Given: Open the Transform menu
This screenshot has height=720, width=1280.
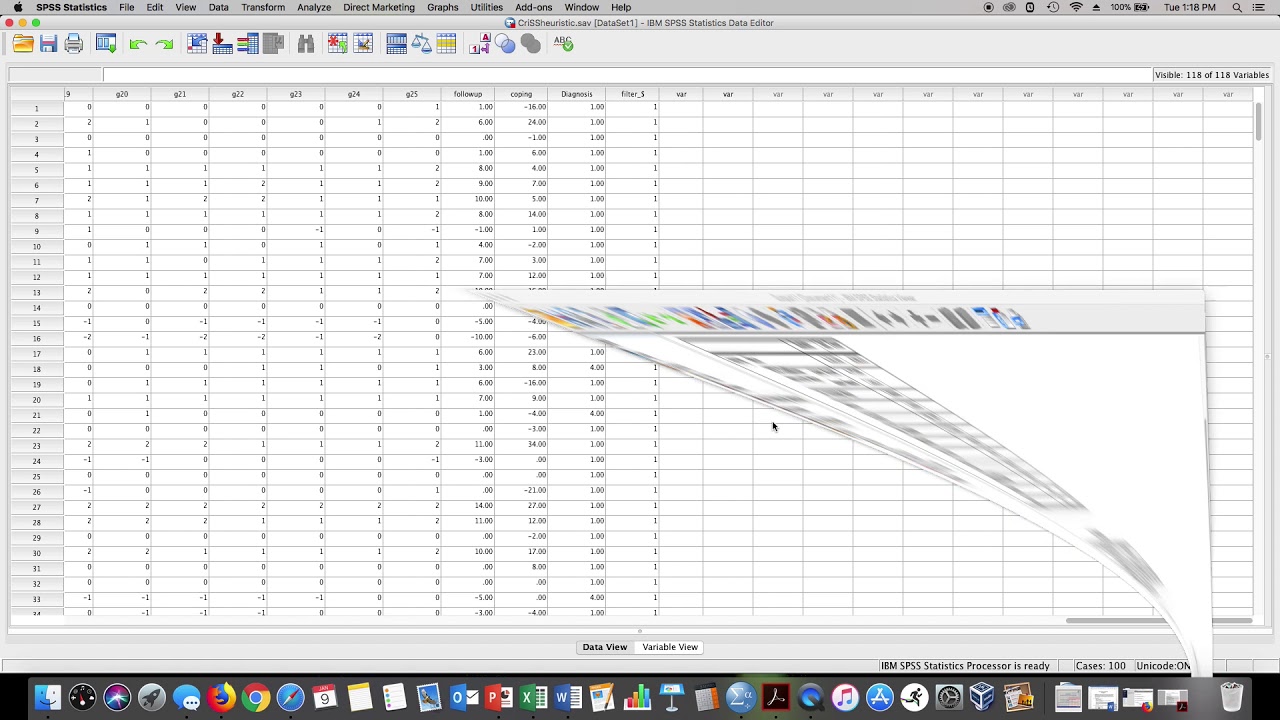Looking at the screenshot, I should pos(263,7).
